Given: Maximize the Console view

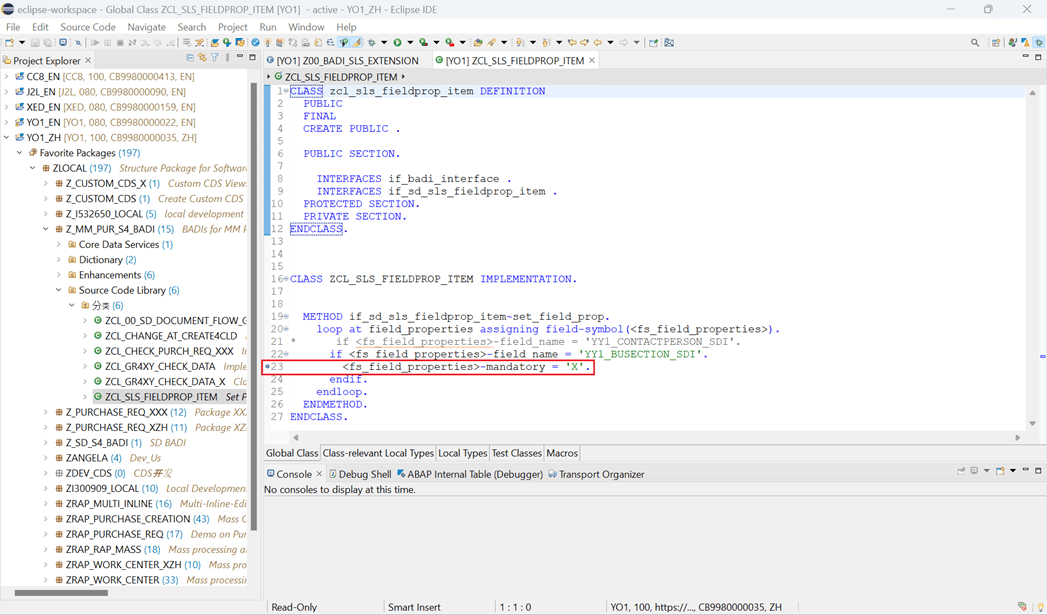Looking at the screenshot, I should tap(1037, 470).
